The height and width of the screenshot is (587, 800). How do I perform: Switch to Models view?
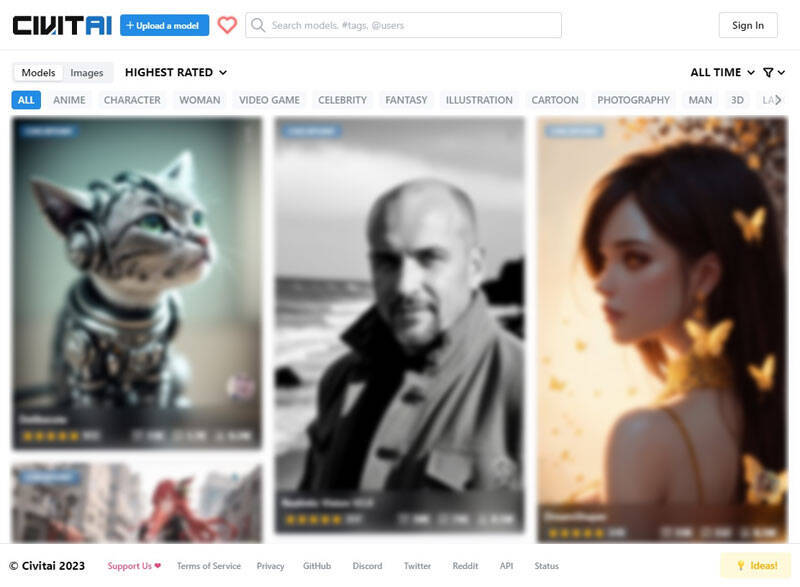coord(38,73)
